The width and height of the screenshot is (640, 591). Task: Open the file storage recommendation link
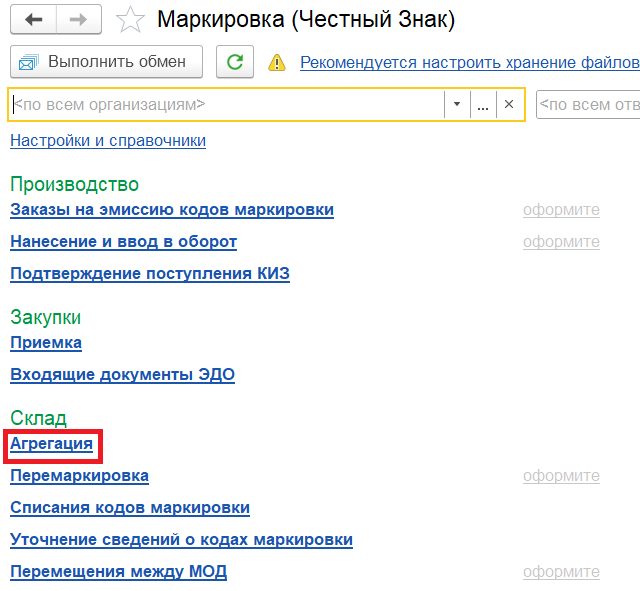point(470,62)
